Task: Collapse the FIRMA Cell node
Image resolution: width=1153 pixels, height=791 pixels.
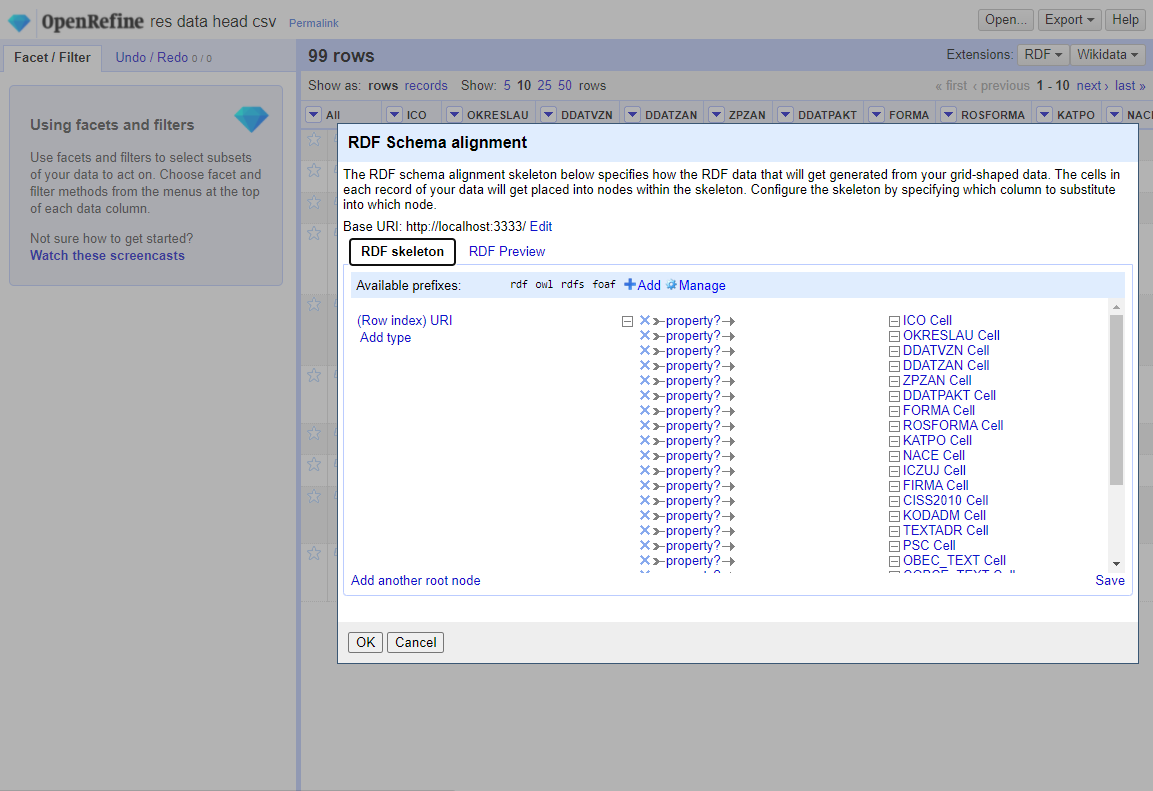Action: 894,486
